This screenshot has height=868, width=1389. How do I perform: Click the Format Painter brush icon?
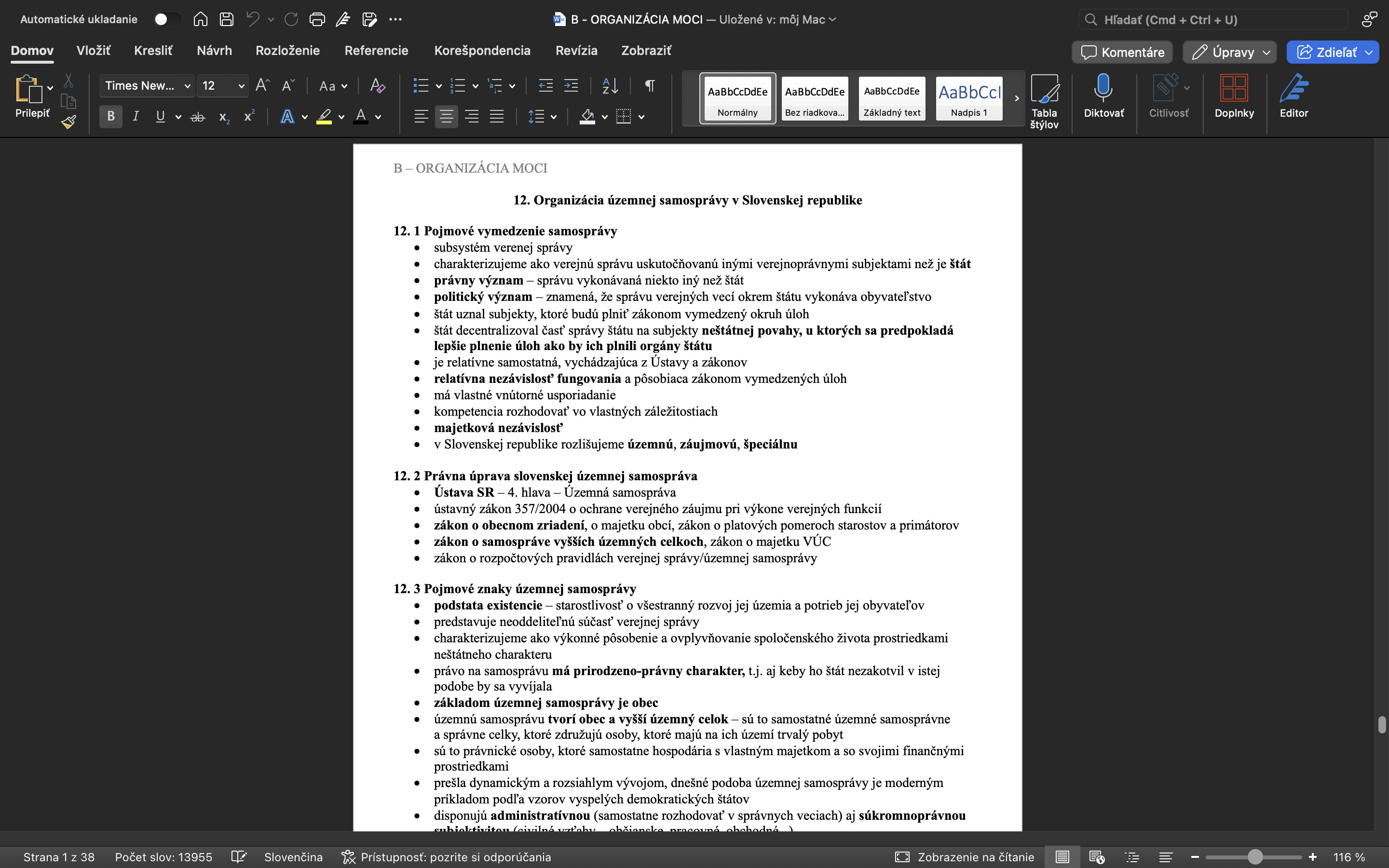pos(69,122)
